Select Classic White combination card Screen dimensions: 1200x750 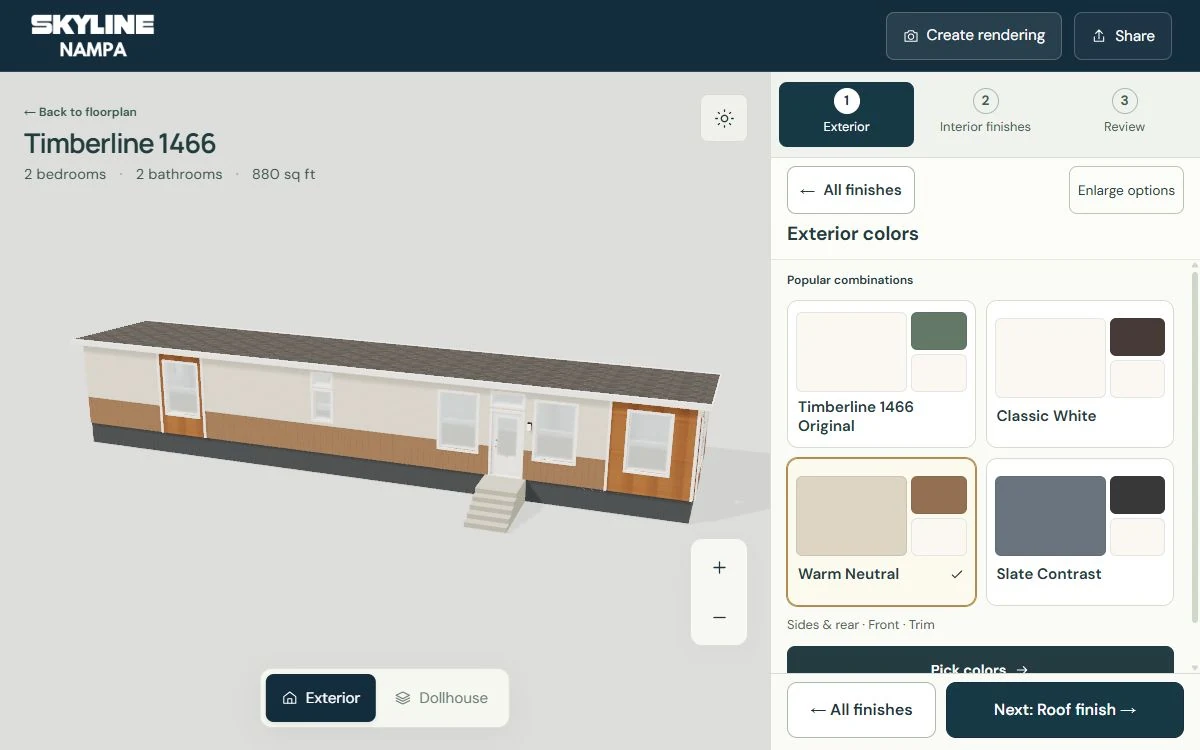(1080, 374)
